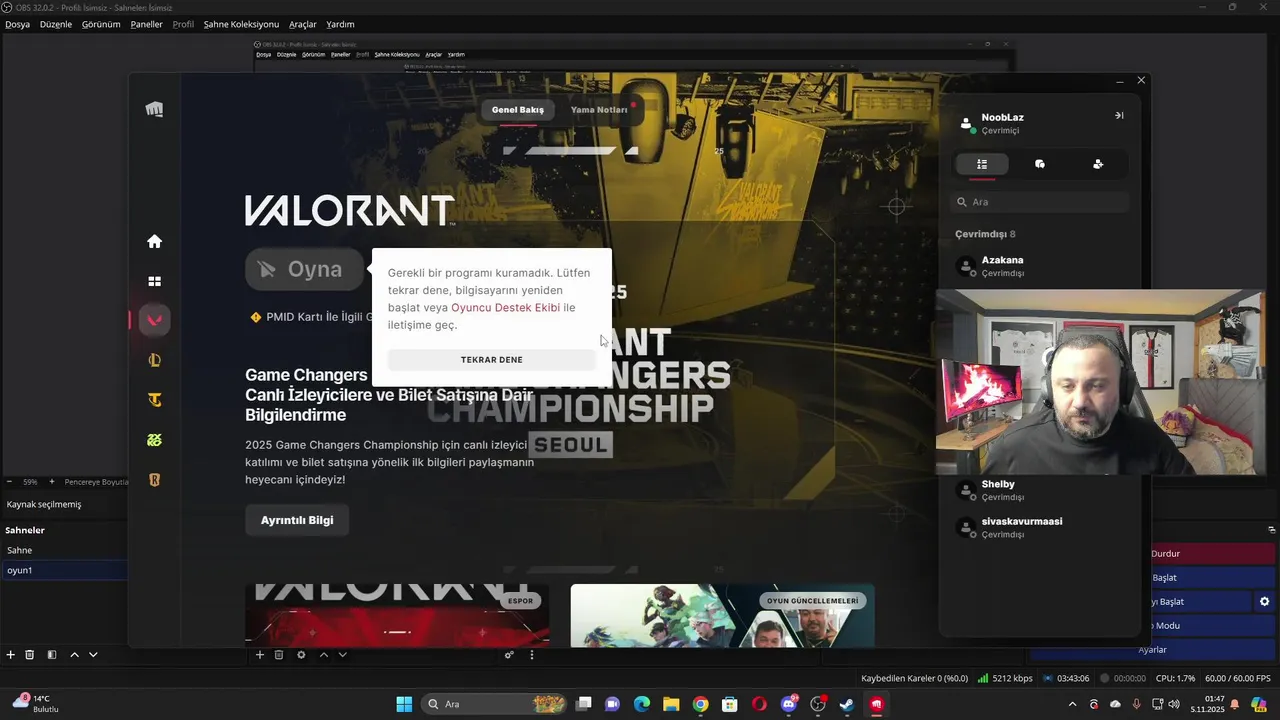Click the PMID Kartı İle İlgili notice
Screen dimensions: 1280x720
coord(311,317)
